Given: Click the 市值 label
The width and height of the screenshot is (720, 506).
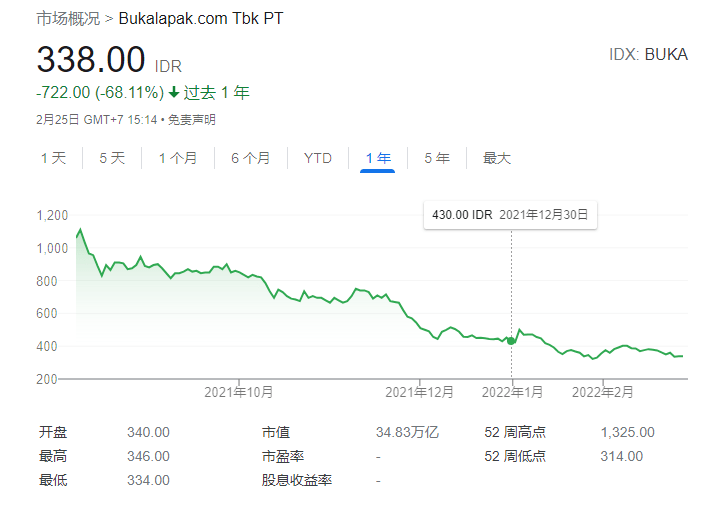Looking at the screenshot, I should point(276,432).
